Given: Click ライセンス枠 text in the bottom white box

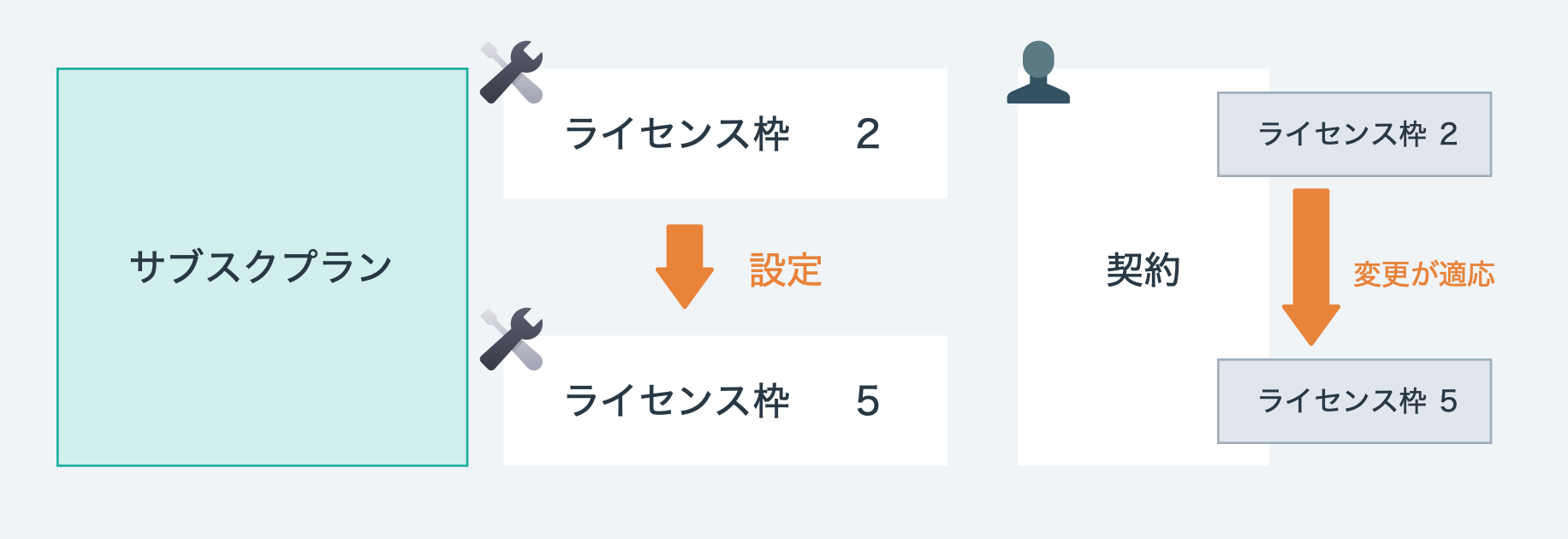Looking at the screenshot, I should click(677, 401).
